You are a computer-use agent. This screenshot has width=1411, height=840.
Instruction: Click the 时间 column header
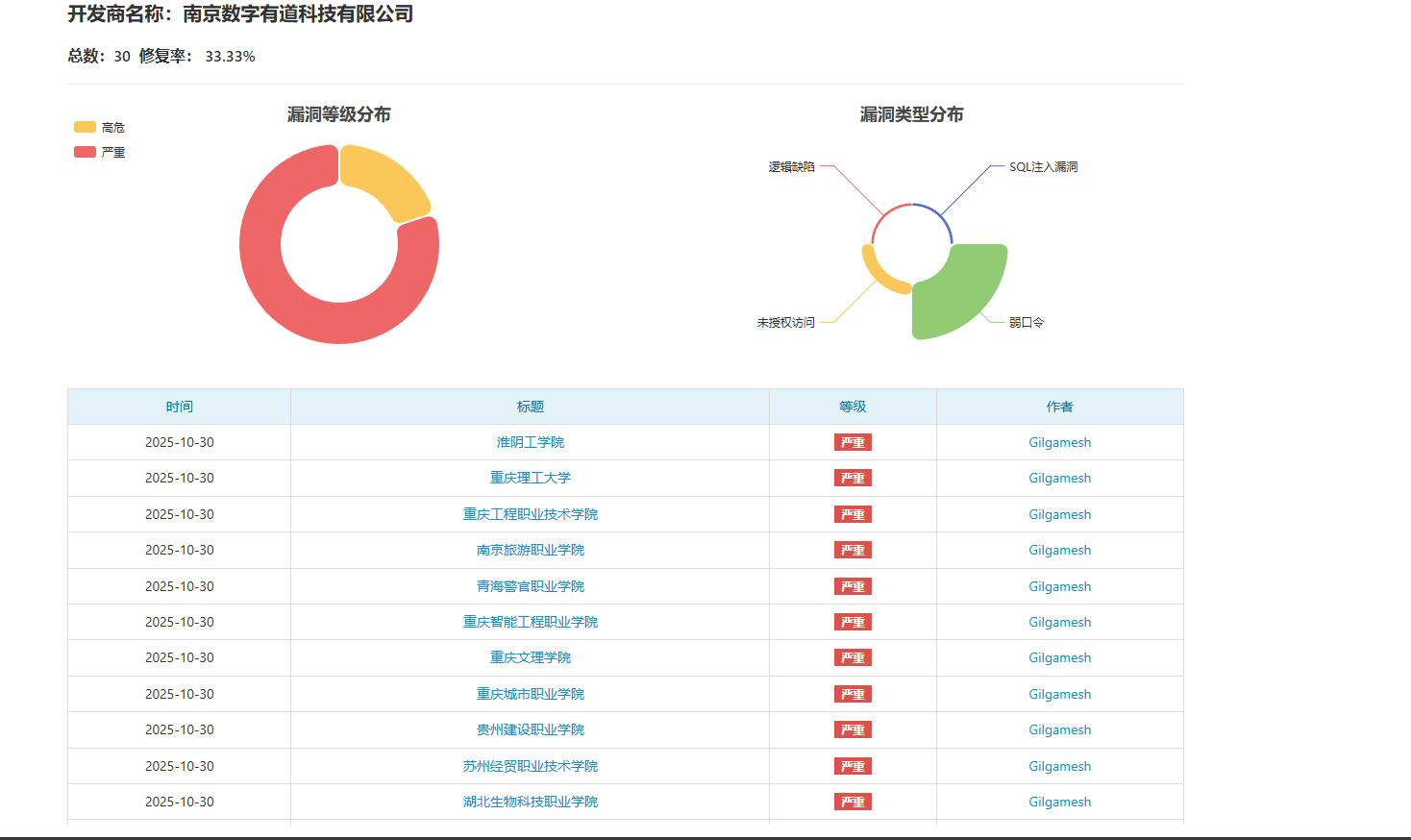coord(179,407)
